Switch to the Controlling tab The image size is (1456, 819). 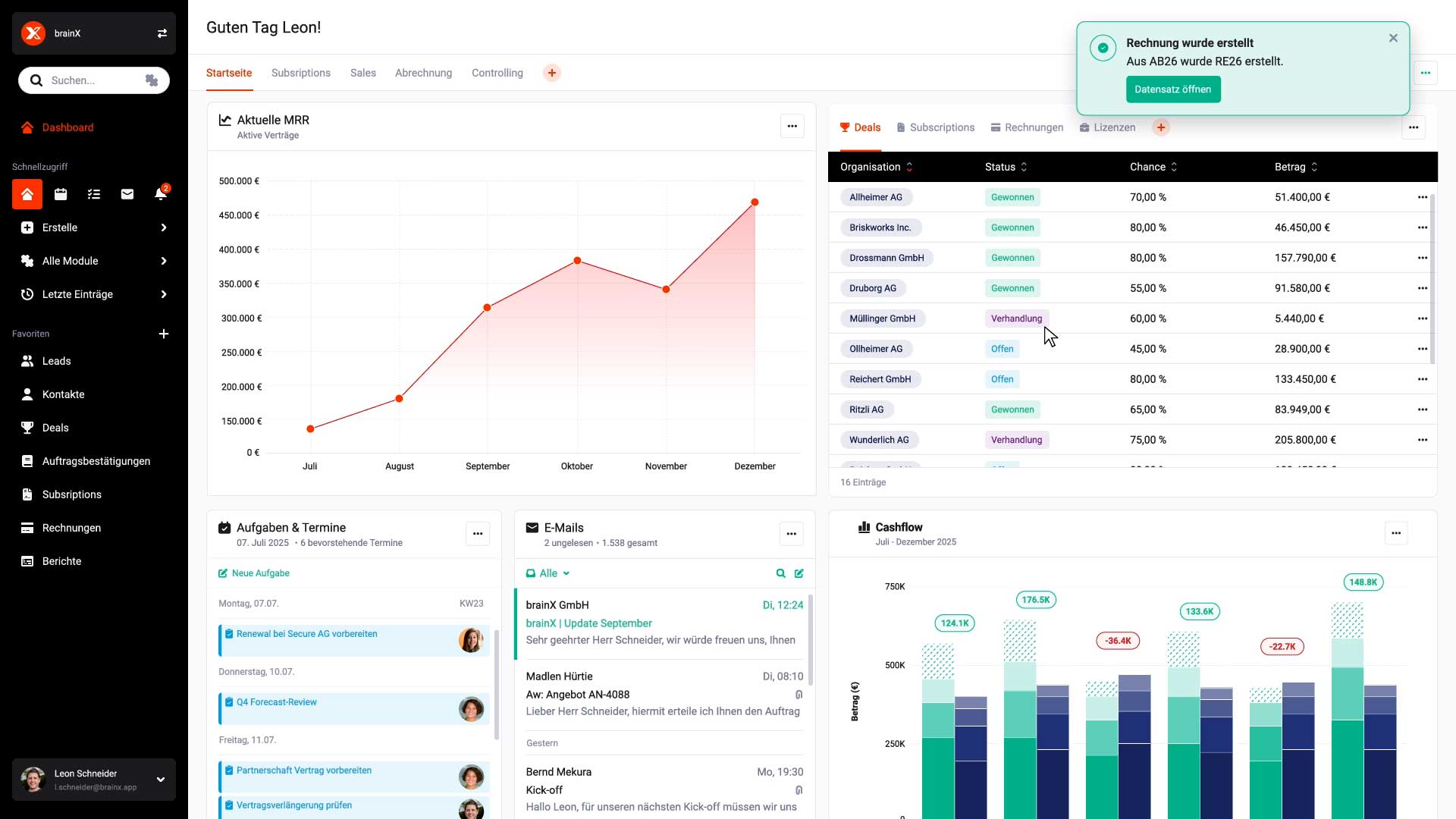(497, 73)
